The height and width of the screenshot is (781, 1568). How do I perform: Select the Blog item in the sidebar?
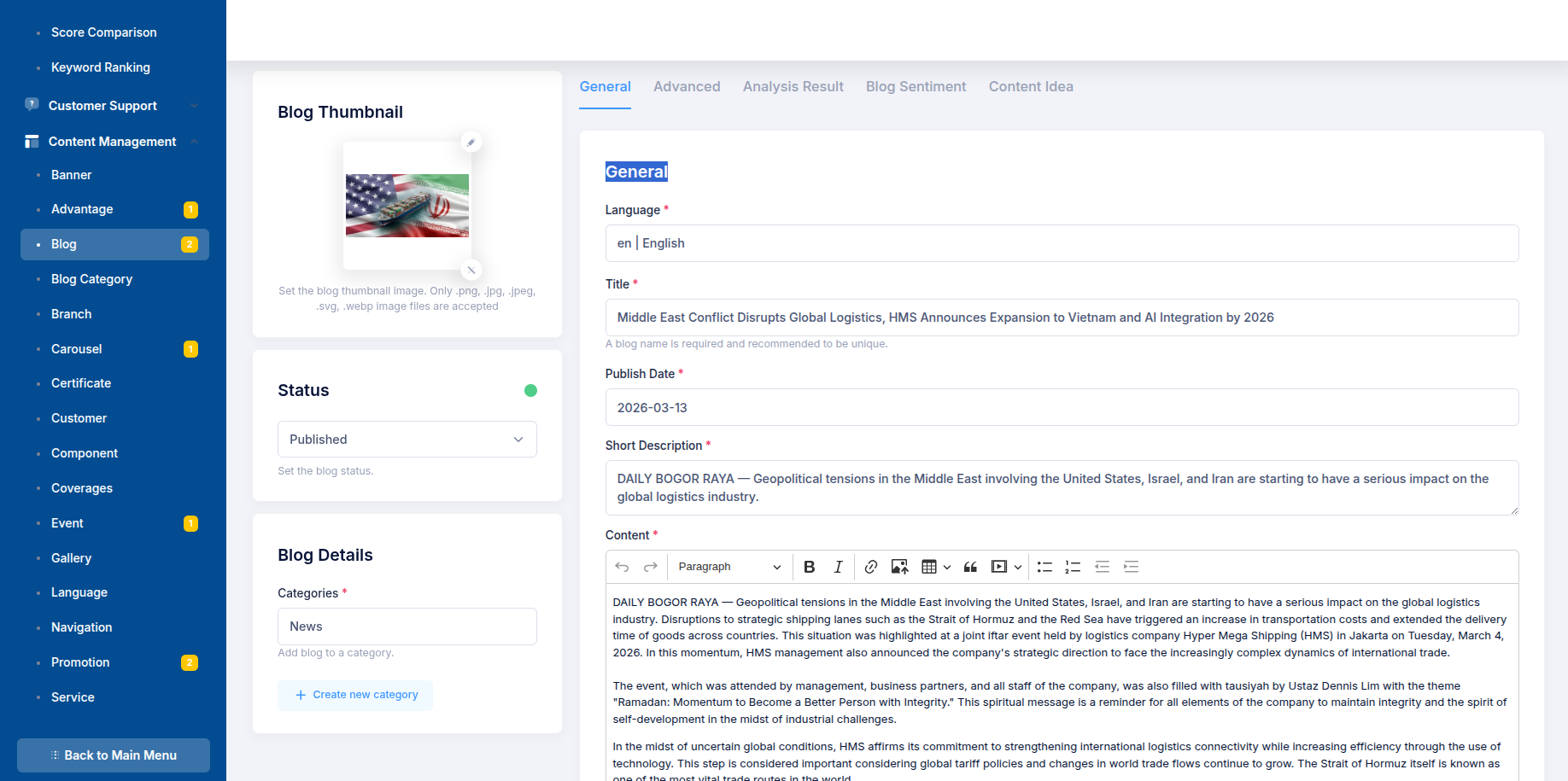pyautogui.click(x=114, y=244)
